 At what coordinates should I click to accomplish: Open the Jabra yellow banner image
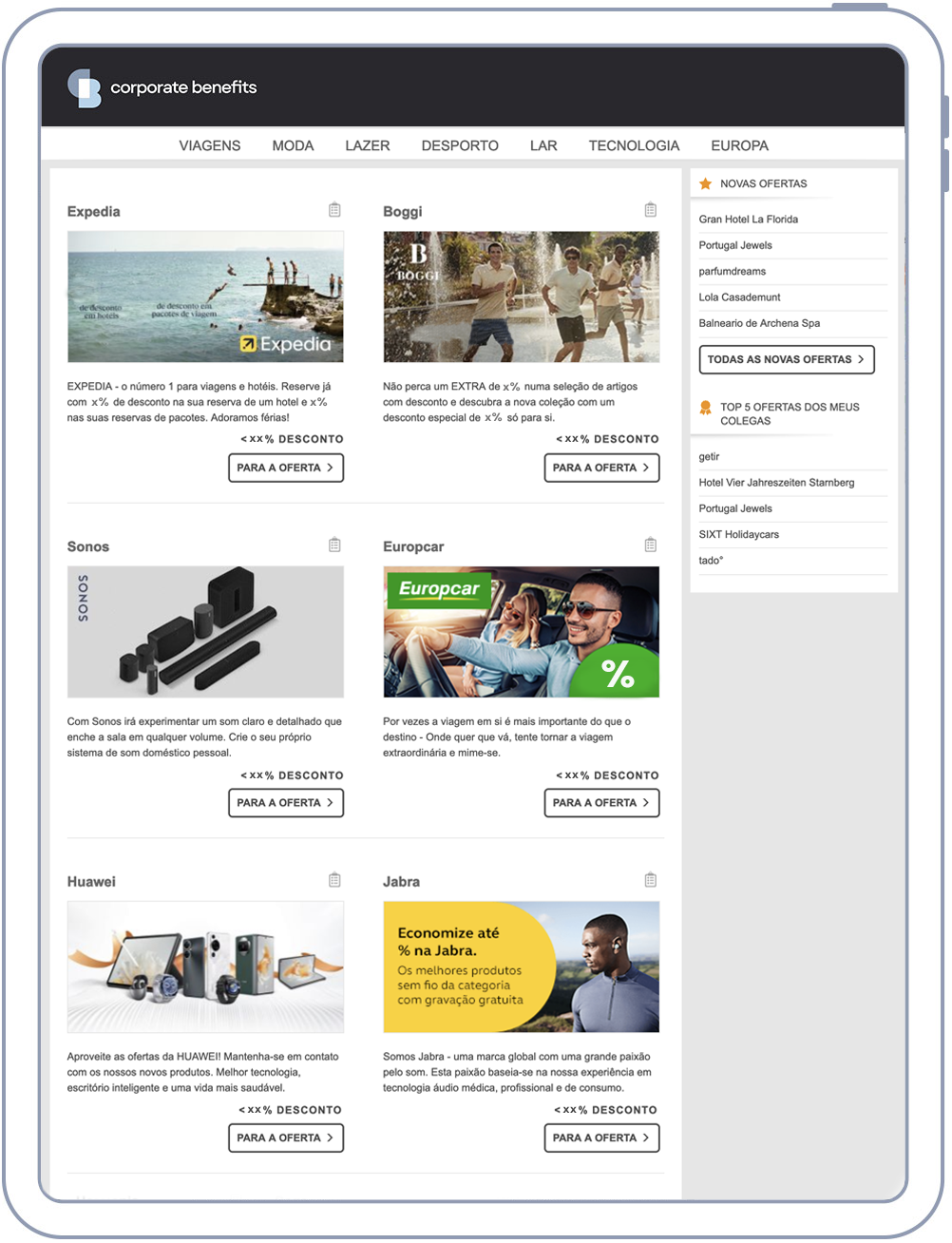521,966
